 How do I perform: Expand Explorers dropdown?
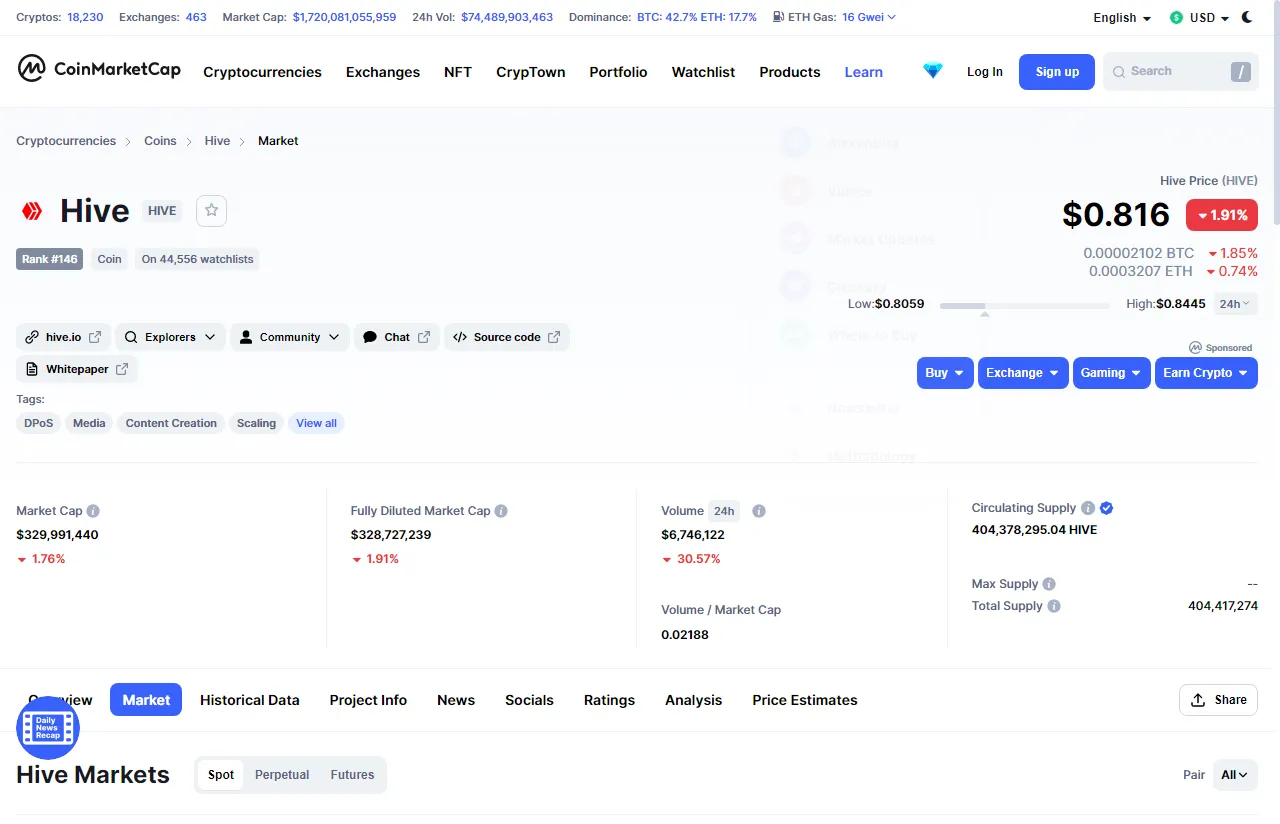click(170, 337)
